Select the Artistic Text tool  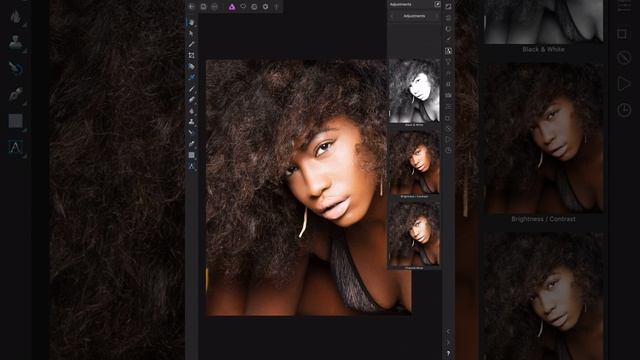(x=191, y=166)
